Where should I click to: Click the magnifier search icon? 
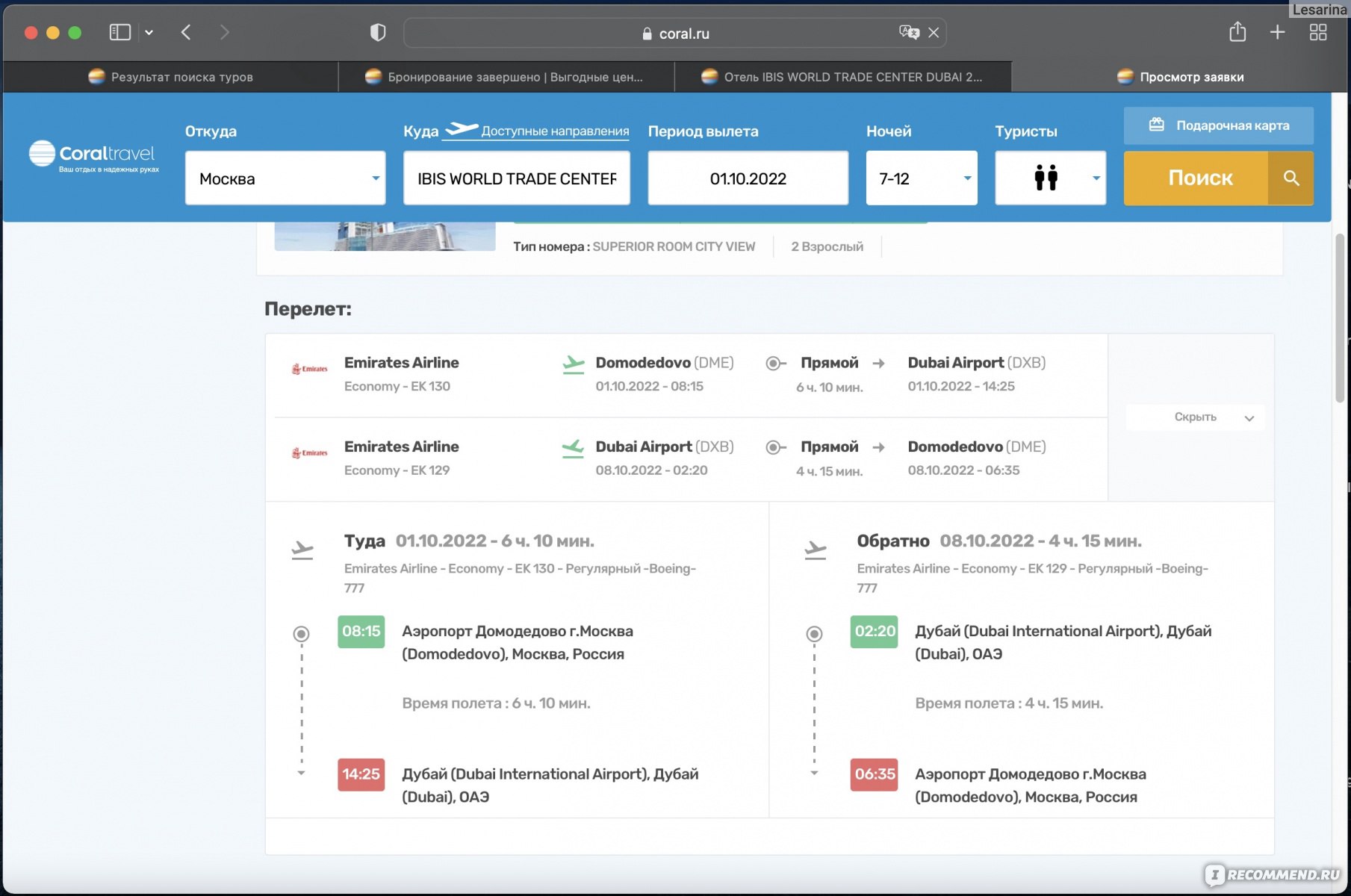tap(1291, 178)
